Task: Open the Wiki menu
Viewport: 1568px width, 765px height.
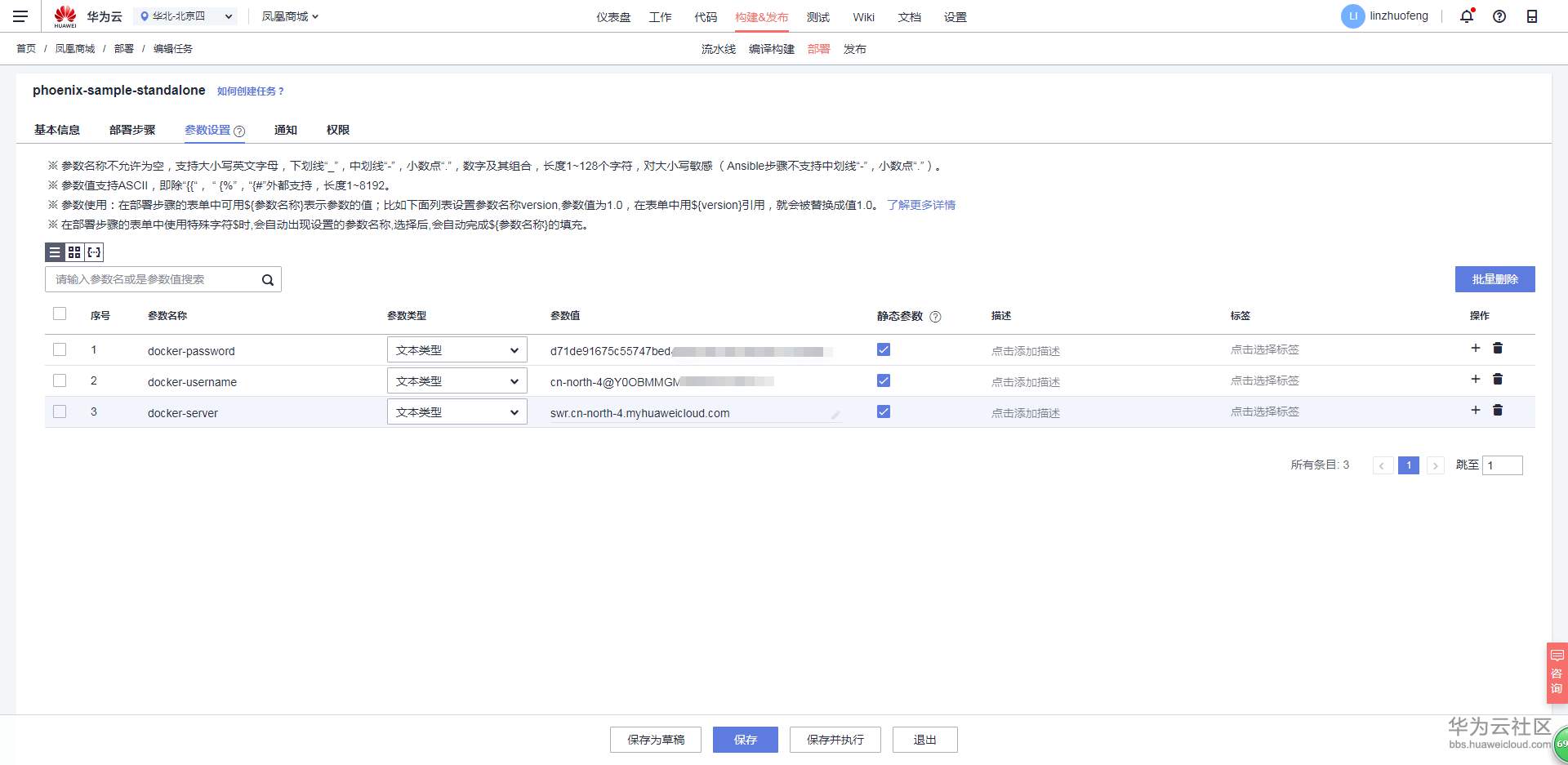Action: (863, 17)
